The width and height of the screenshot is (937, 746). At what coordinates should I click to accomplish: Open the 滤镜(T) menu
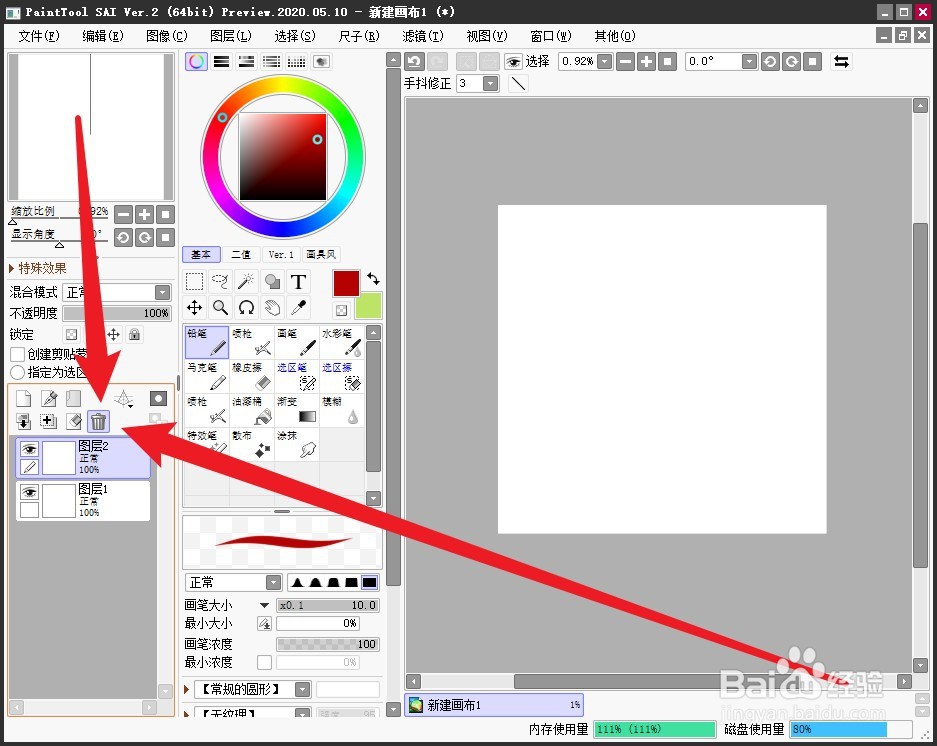pos(423,36)
